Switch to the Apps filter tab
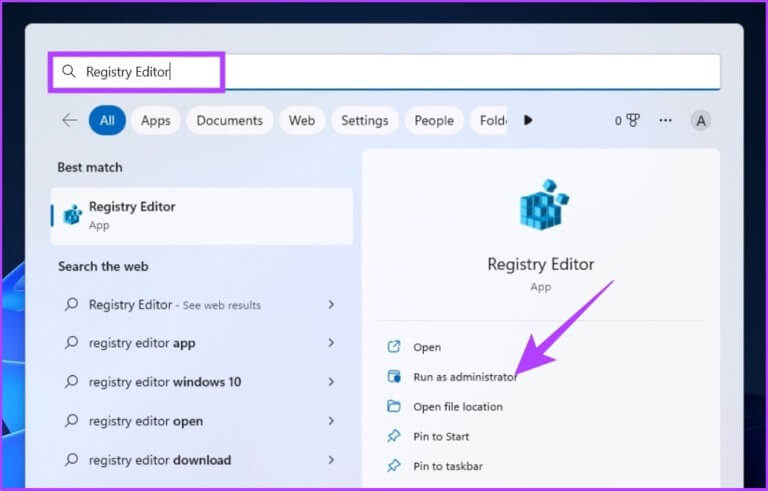 [156, 121]
